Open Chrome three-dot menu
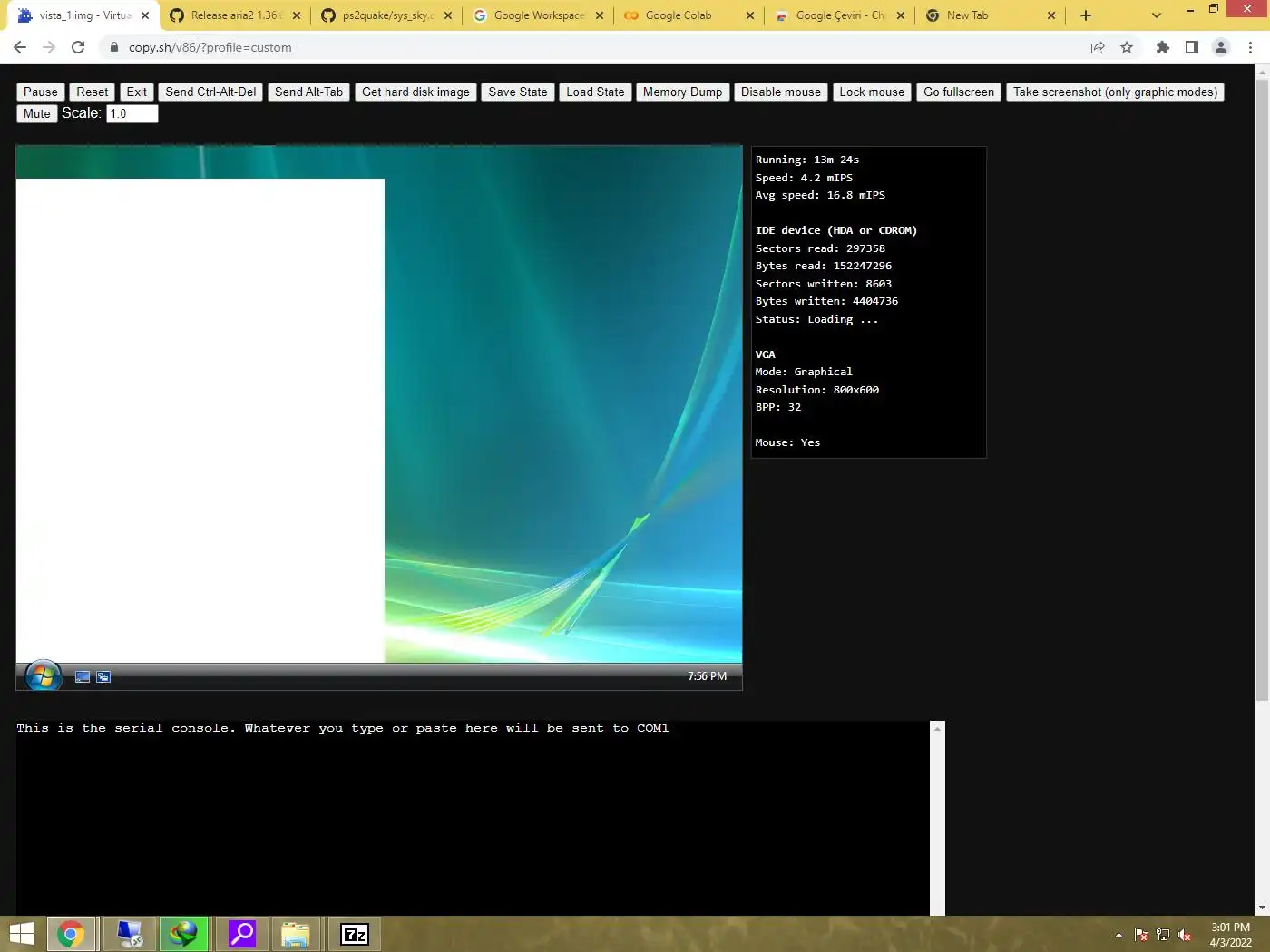 coord(1251,47)
